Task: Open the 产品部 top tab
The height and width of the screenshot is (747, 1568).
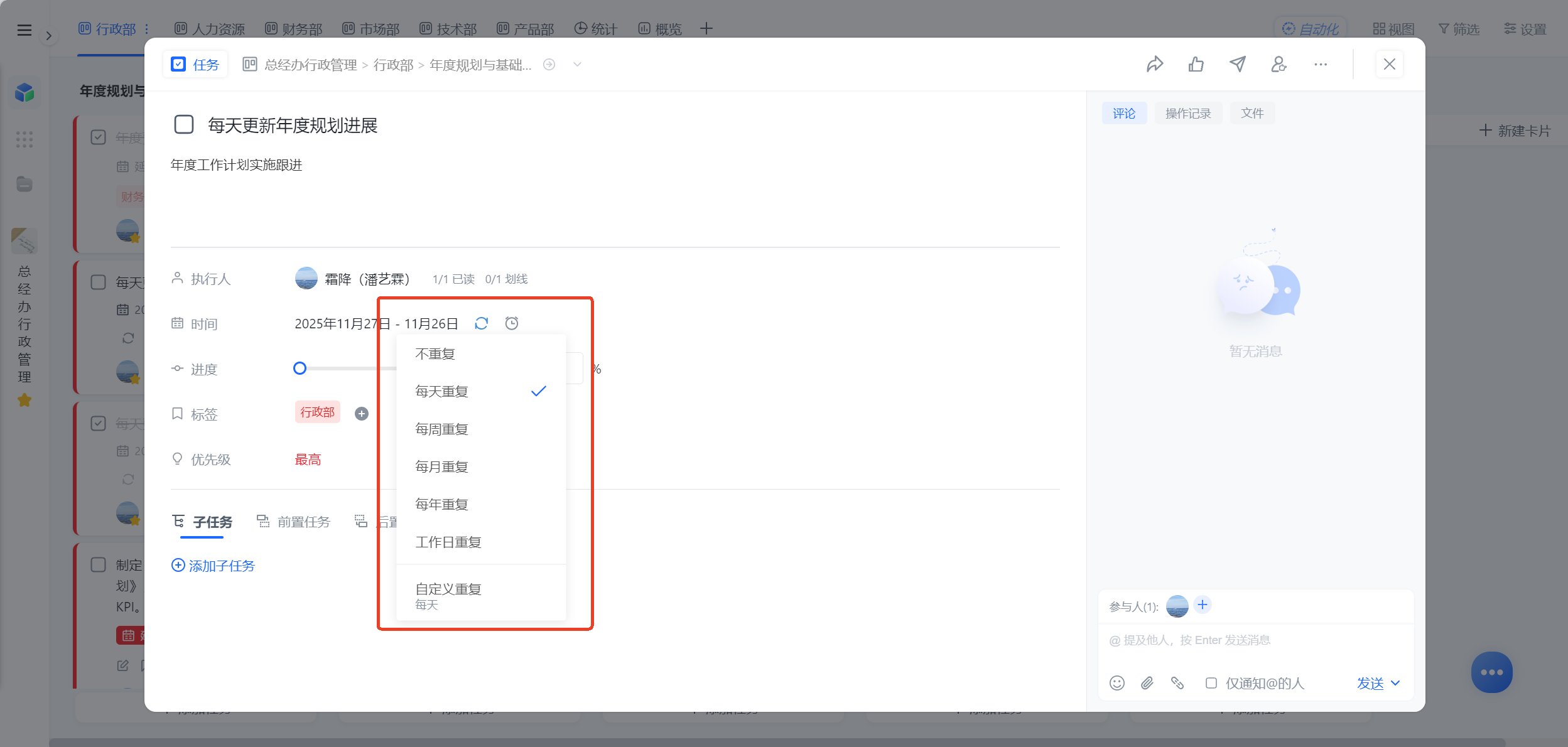Action: (x=525, y=29)
